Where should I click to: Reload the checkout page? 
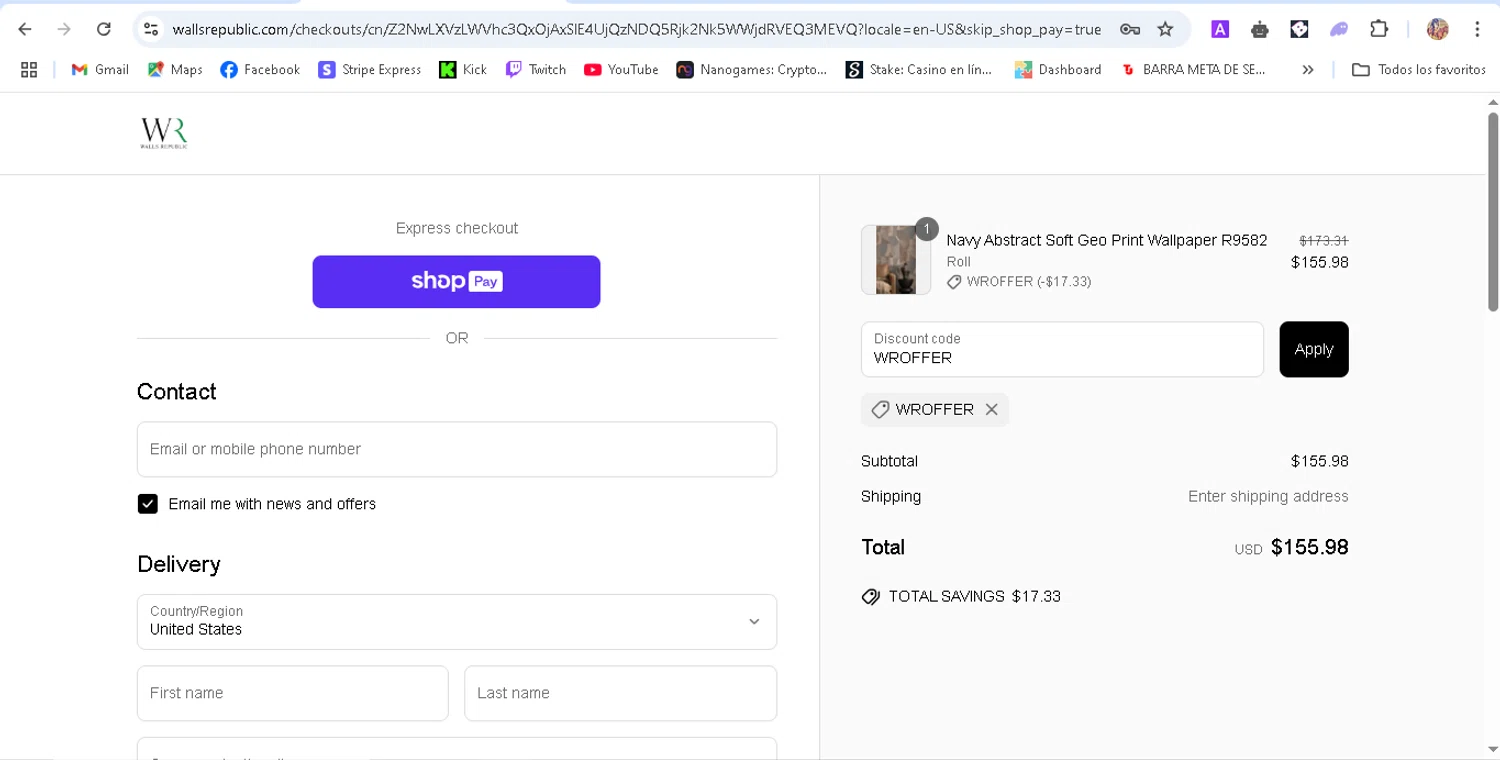point(104,29)
